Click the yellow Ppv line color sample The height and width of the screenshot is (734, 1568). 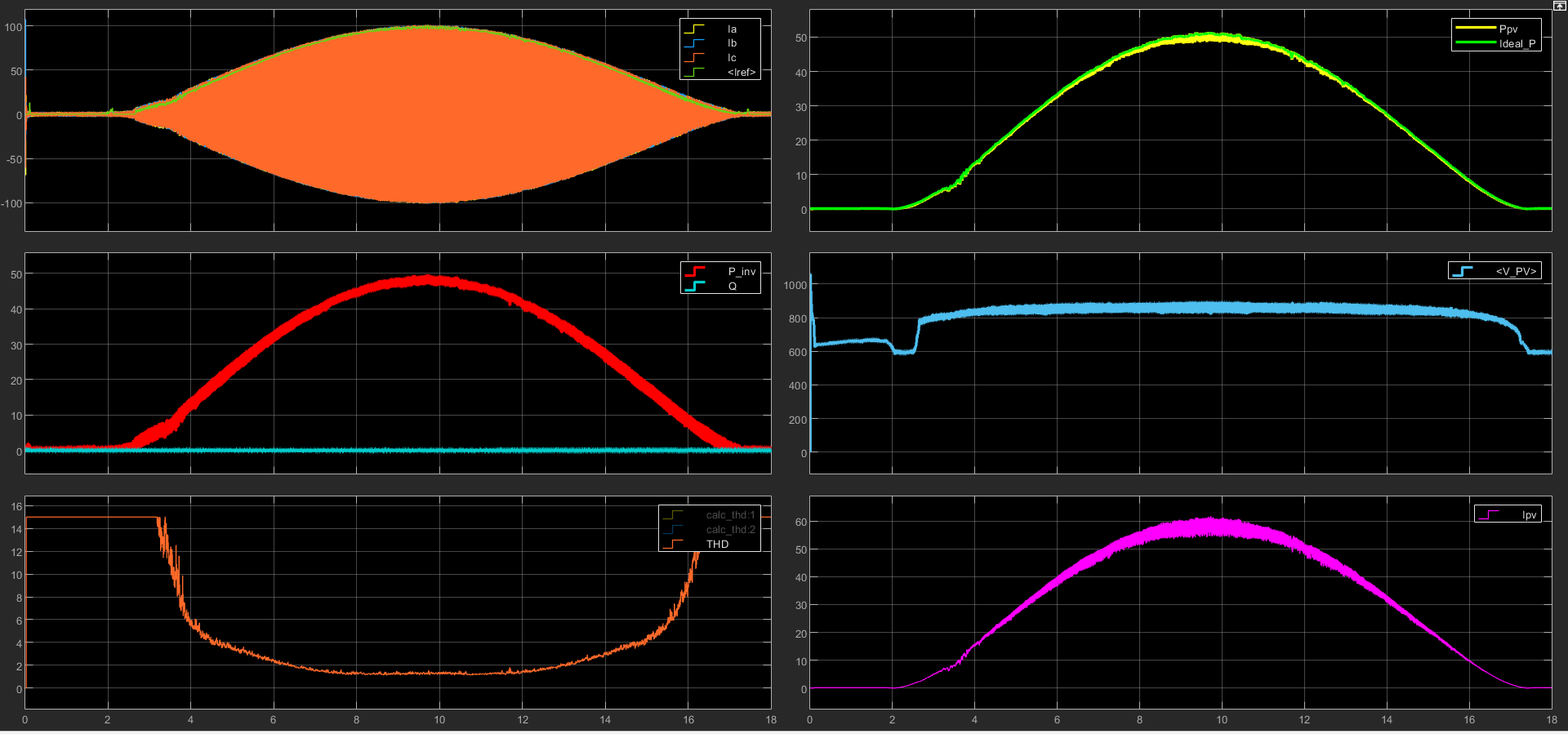(x=1475, y=29)
